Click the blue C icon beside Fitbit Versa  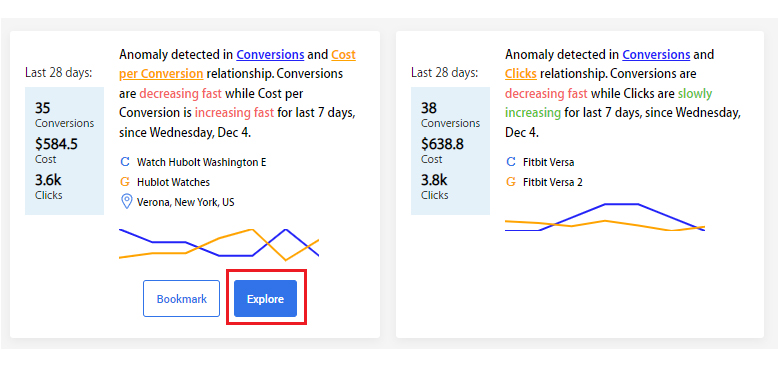(x=511, y=162)
